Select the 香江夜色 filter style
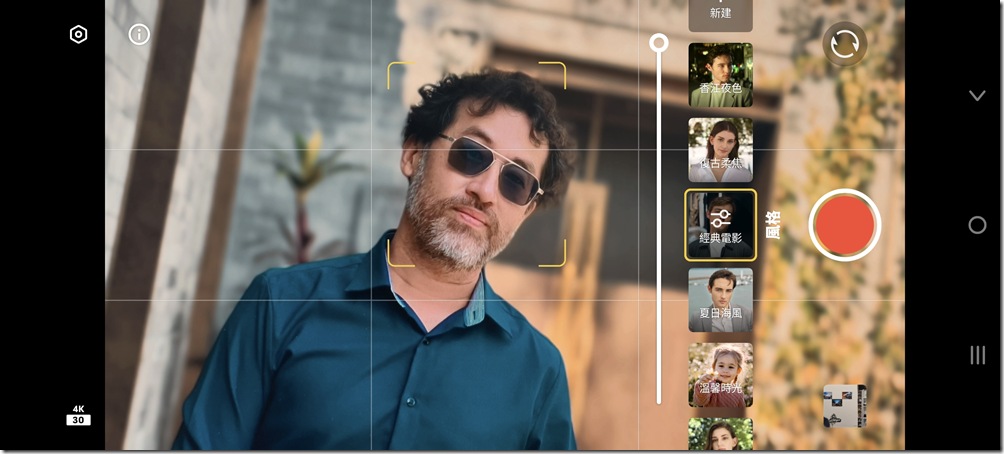The image size is (1004, 454). 720,75
